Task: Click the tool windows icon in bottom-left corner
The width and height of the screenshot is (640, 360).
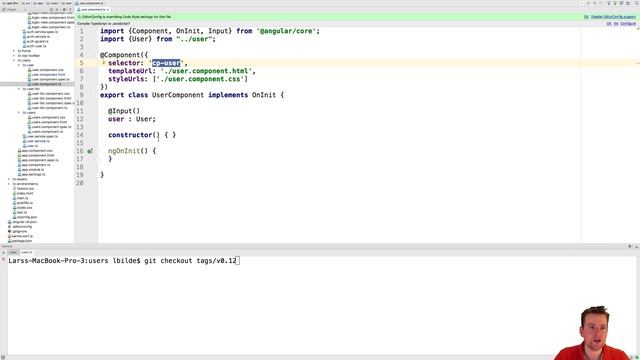Action: coord(3,357)
